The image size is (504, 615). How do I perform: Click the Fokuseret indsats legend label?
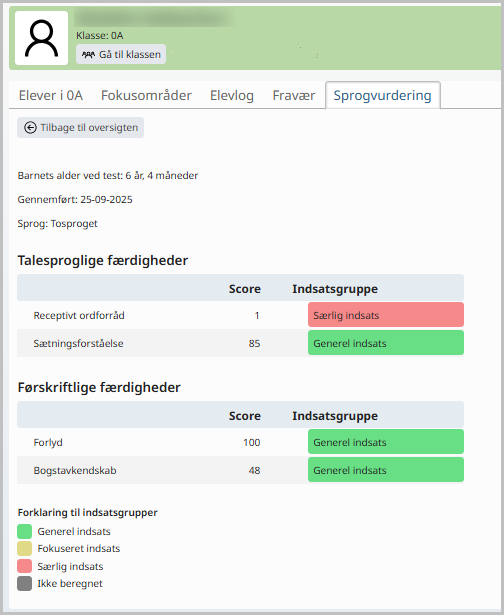pos(78,549)
